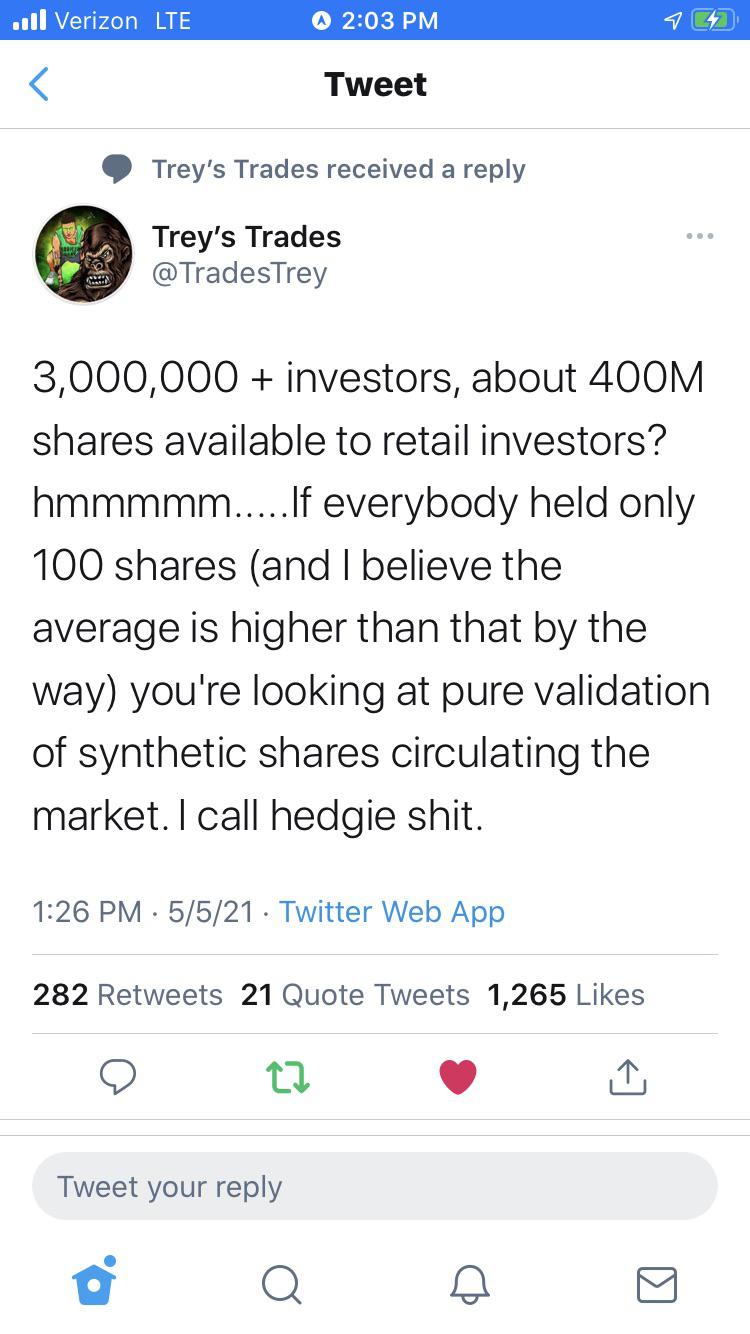
Task: View who gave 1,265 Likes
Action: coord(566,994)
